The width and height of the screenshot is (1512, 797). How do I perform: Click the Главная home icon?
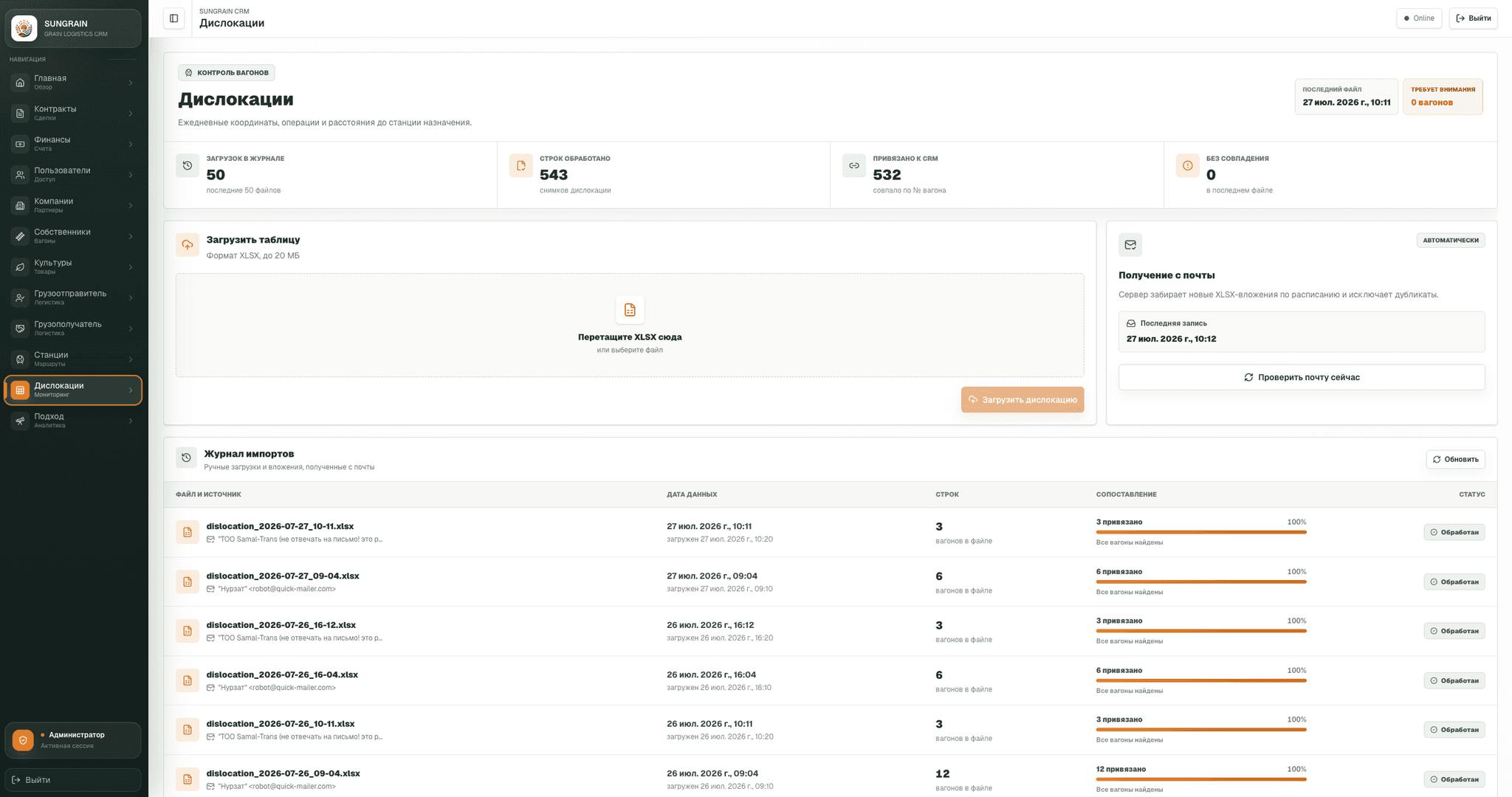(x=20, y=83)
